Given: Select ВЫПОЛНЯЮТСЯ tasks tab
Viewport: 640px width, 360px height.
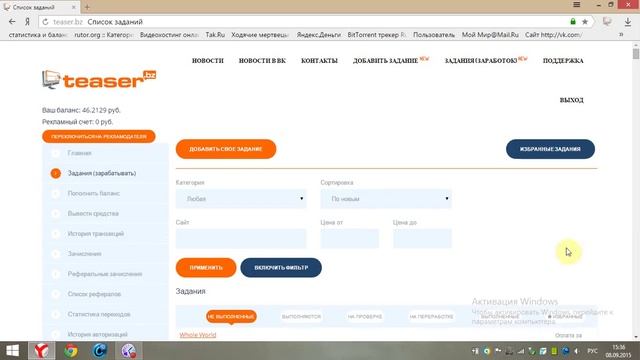Looking at the screenshot, I should point(301,316).
